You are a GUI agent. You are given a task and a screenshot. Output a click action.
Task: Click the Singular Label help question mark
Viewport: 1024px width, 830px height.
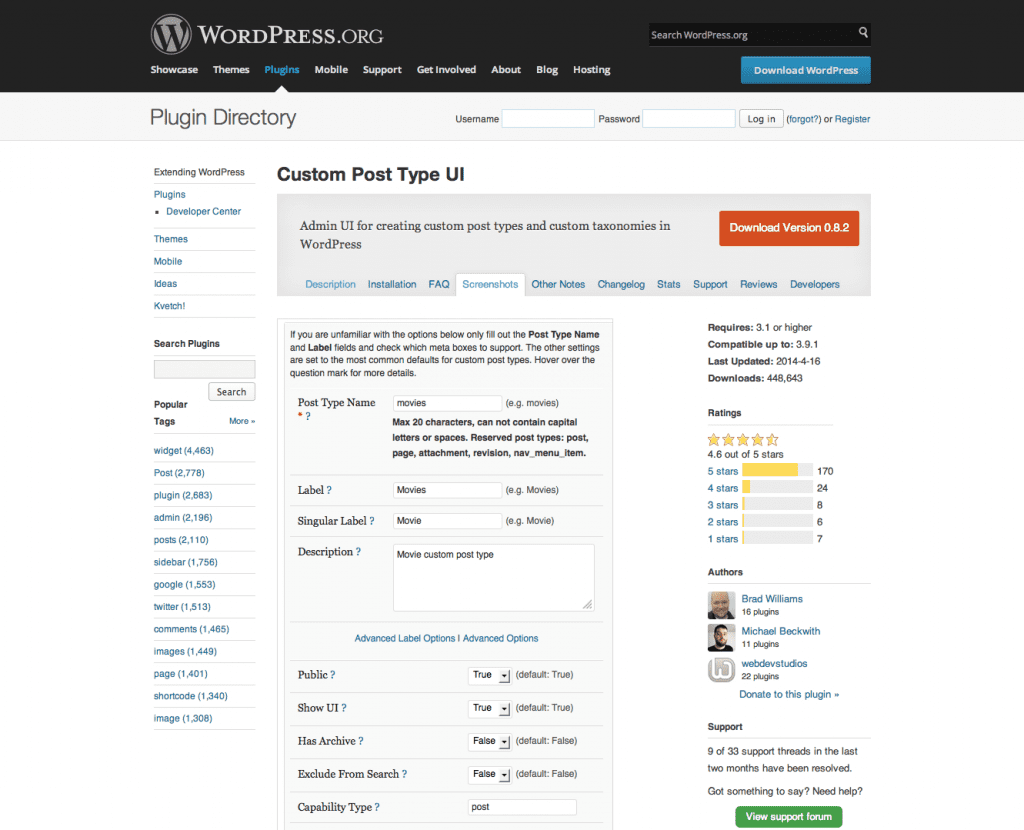[372, 521]
